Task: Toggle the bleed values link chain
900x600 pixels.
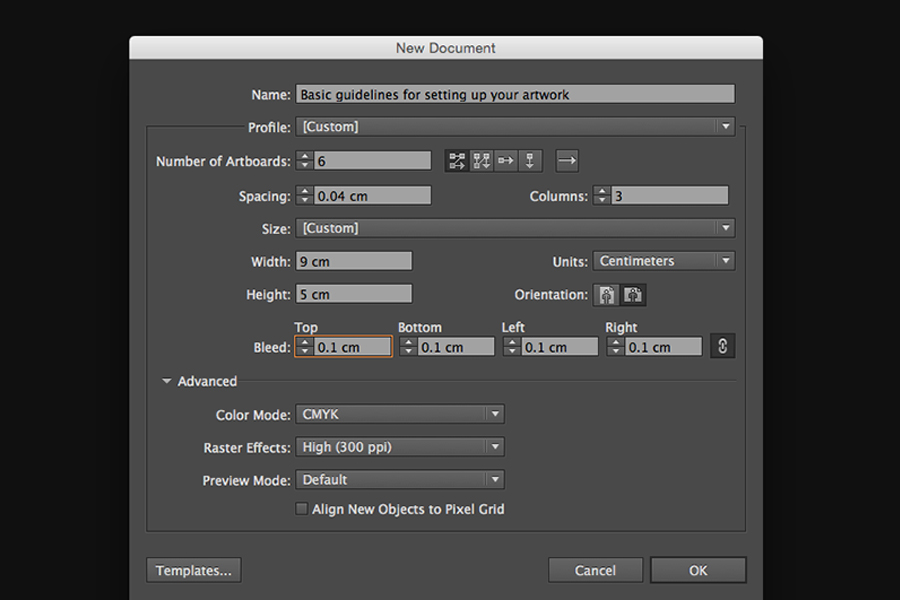Action: click(722, 346)
